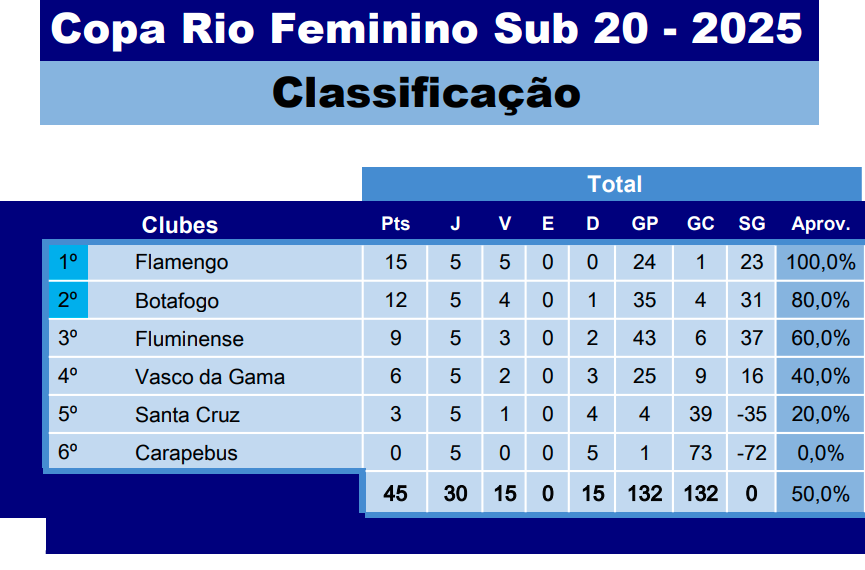Click the SG column header
Screen dimensions: 865x570
point(751,225)
